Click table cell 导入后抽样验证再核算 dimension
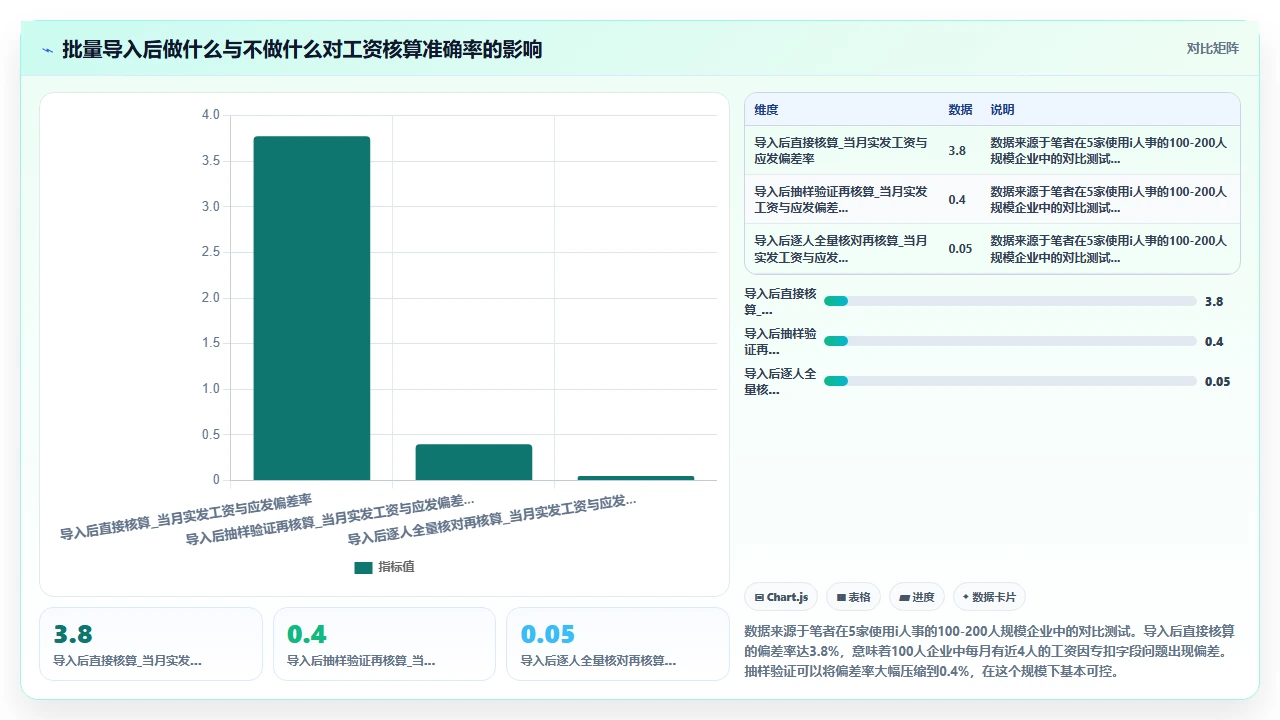1280x720 pixels. [841, 200]
